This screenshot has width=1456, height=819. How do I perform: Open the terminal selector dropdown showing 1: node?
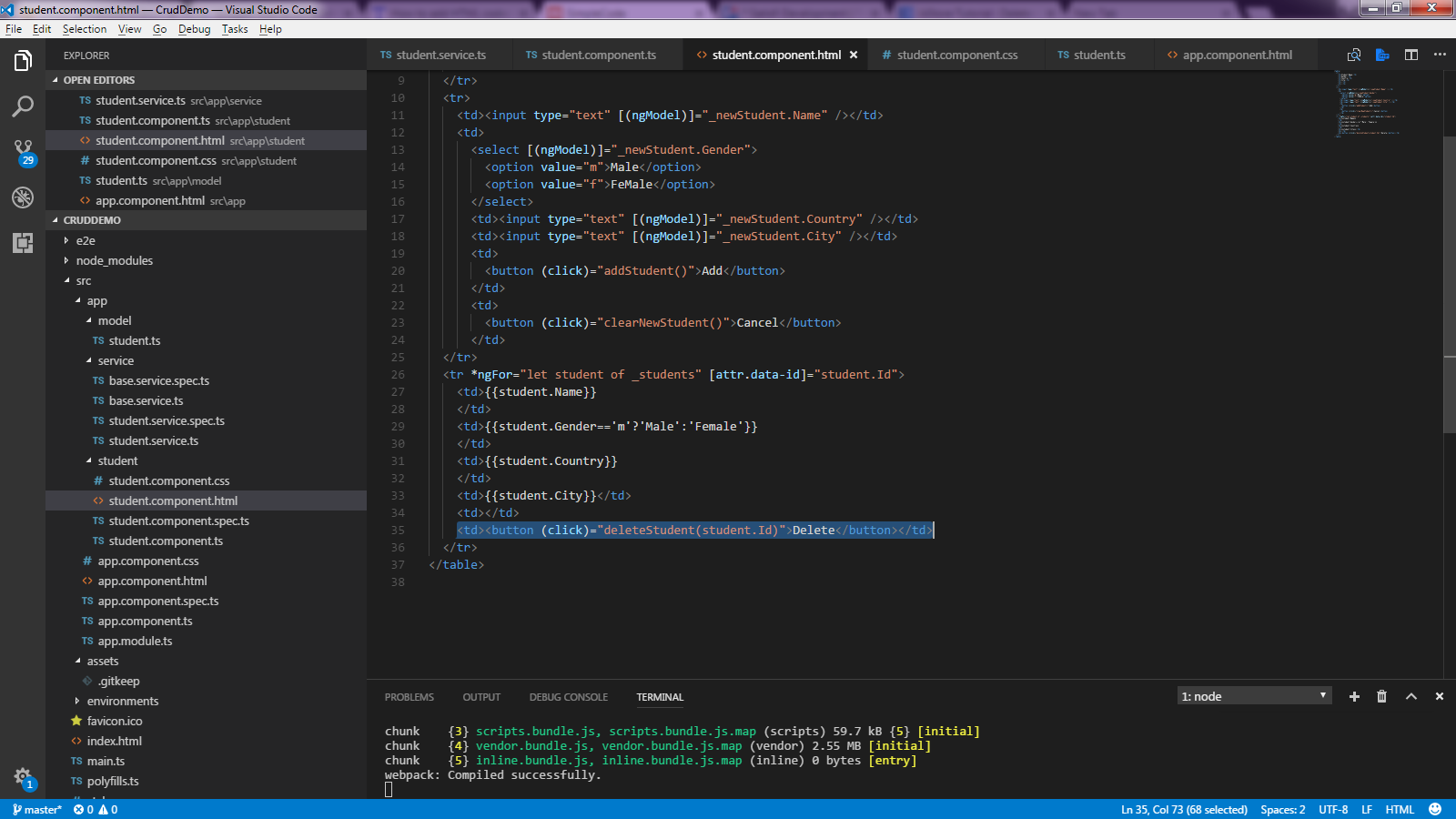click(1253, 695)
